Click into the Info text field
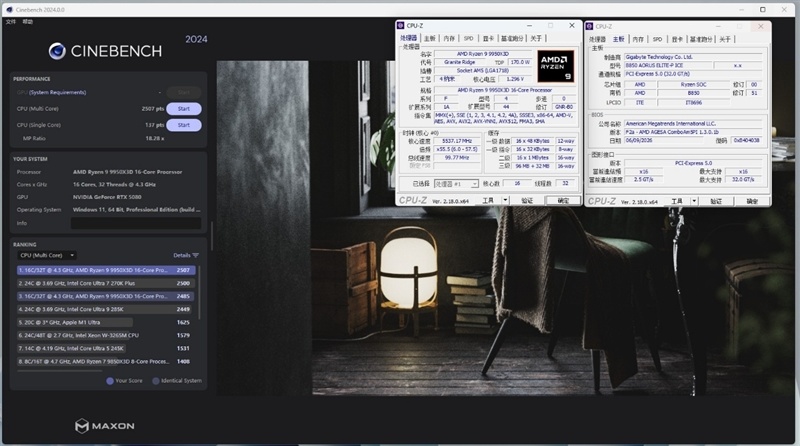Screen dimensions: 800x446 [x=136, y=223]
